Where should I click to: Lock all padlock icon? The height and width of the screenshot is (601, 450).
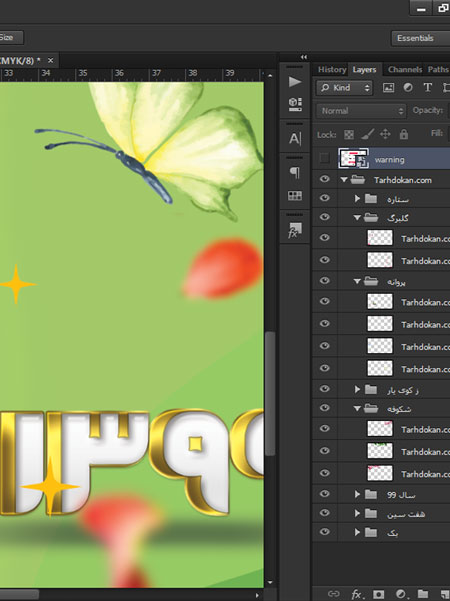coord(404,134)
